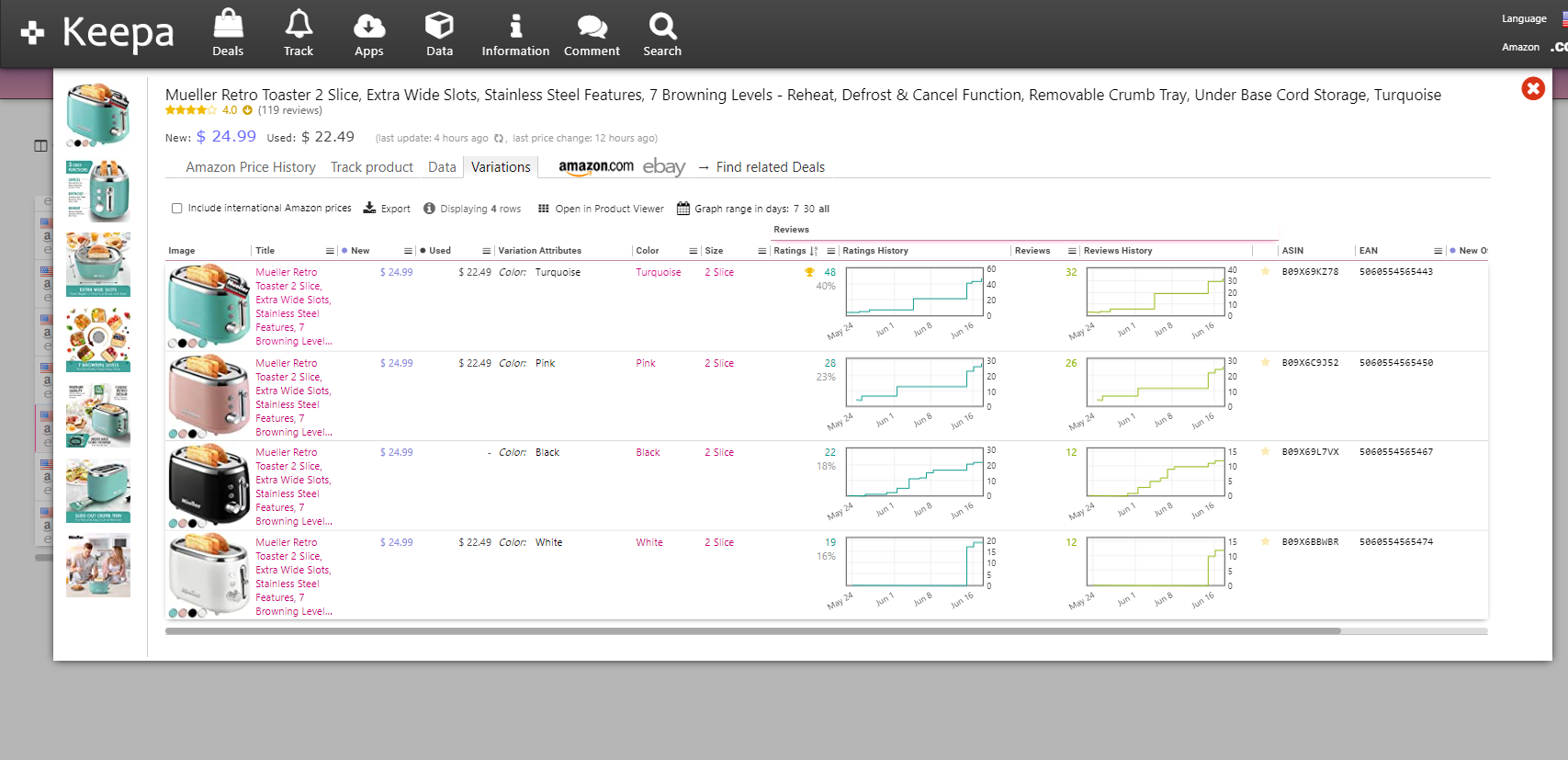Click EAN 5060554565474
This screenshot has height=760, width=1568.
click(1396, 542)
